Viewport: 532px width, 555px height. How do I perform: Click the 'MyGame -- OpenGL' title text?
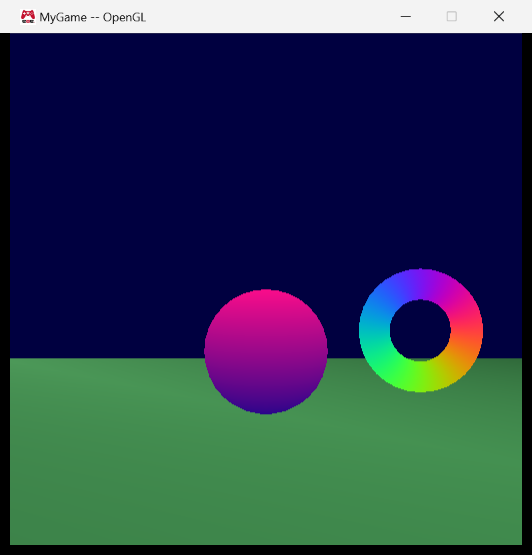point(92,17)
